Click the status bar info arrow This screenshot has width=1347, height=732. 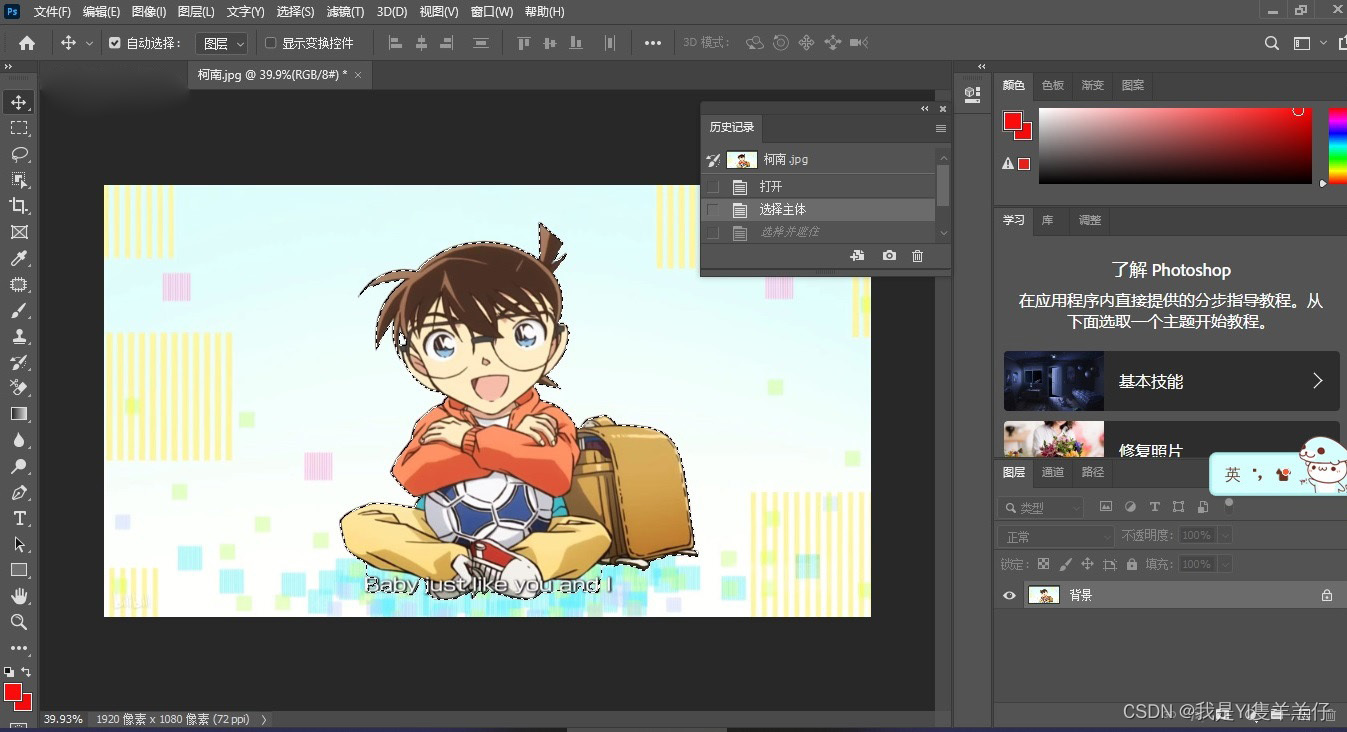pos(264,719)
